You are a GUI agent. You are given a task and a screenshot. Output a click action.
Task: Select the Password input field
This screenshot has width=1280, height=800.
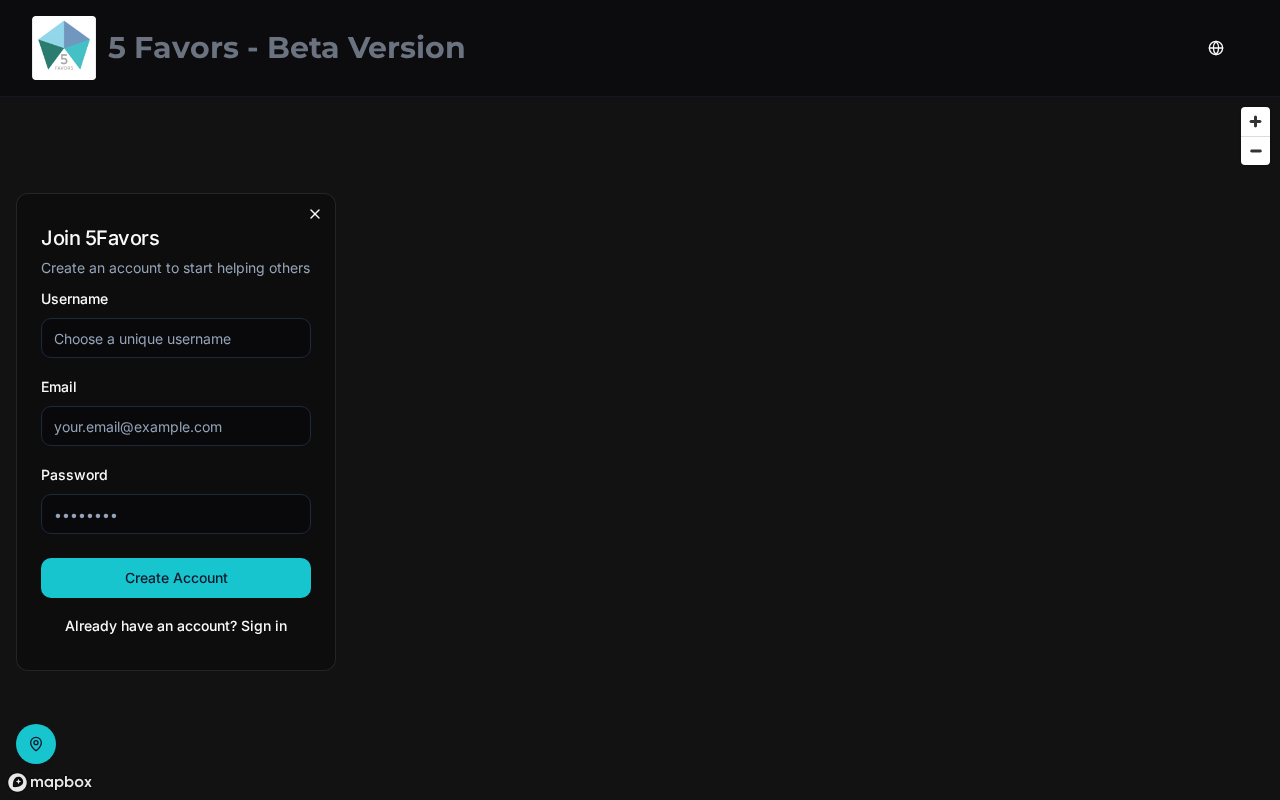(176, 514)
